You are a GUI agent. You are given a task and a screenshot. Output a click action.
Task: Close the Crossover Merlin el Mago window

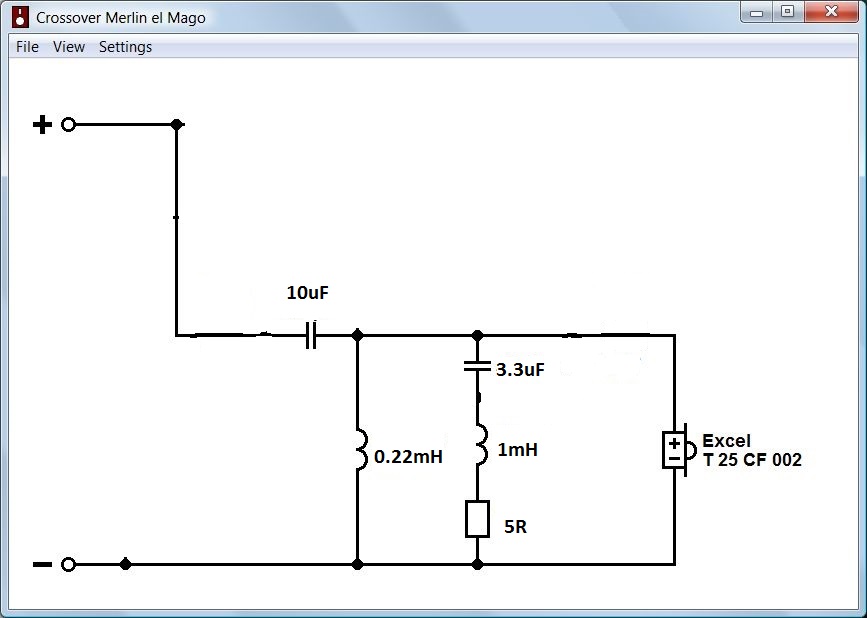tap(831, 12)
